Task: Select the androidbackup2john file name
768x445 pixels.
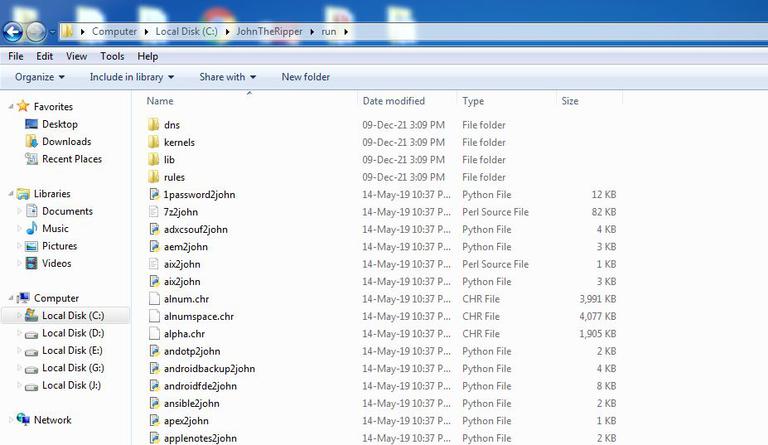Action: (x=209, y=369)
